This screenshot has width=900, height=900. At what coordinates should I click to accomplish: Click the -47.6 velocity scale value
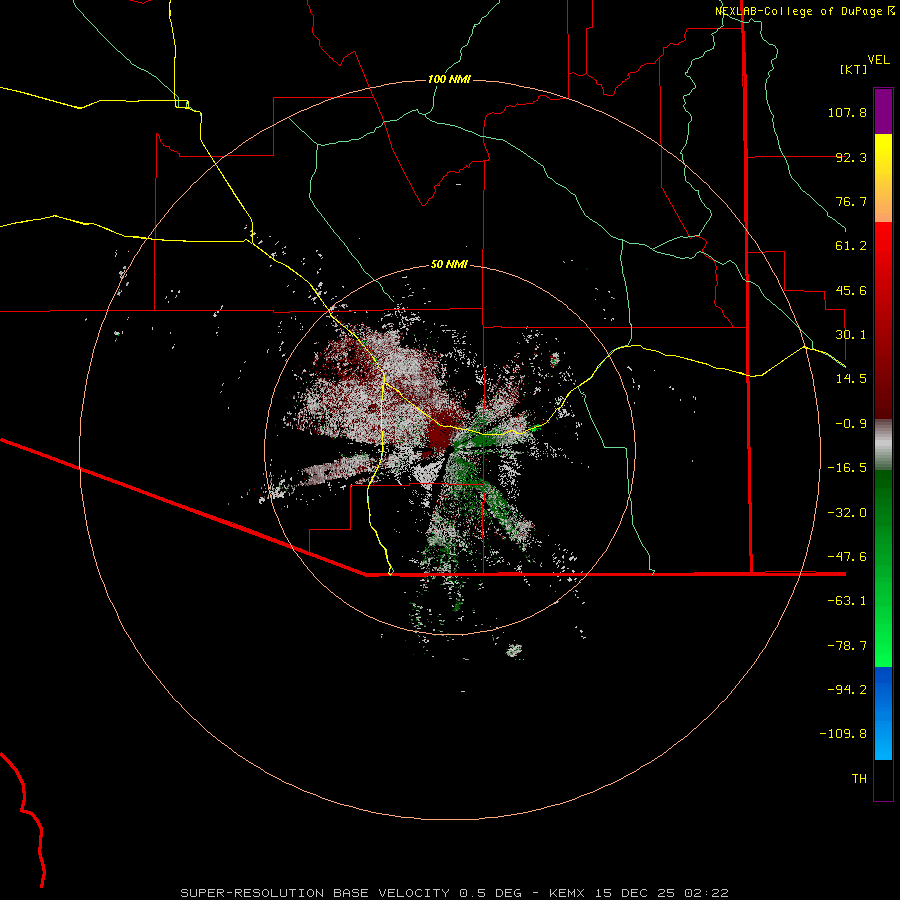tap(847, 557)
